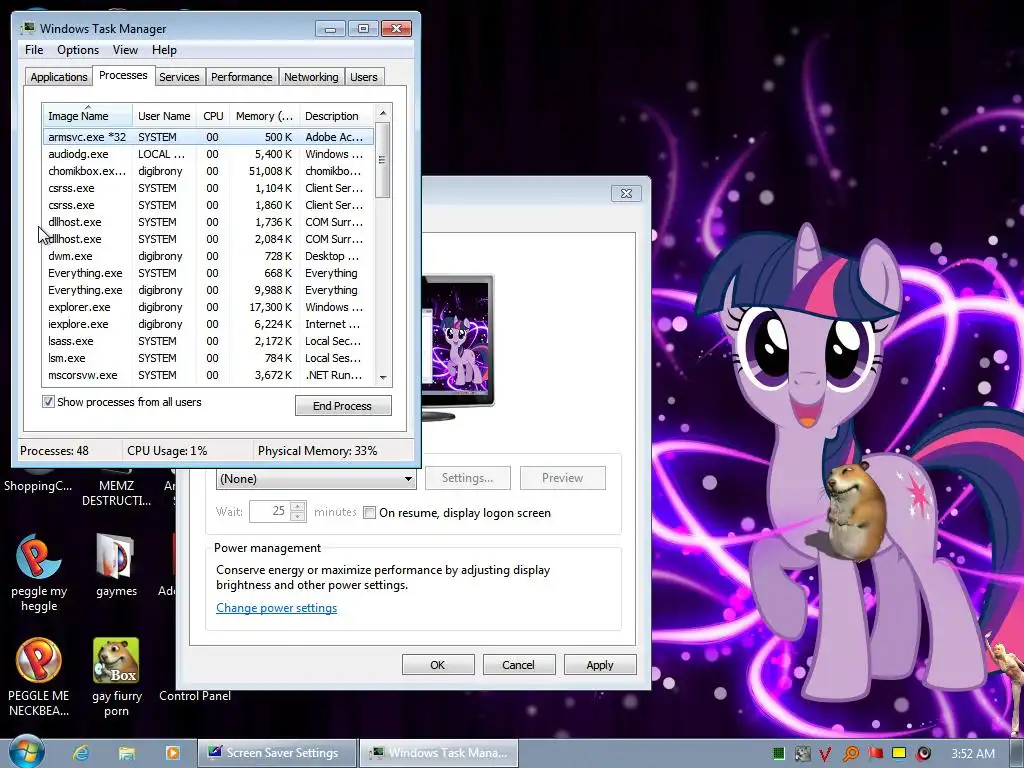
Task: Click the red V tray icon
Action: [x=825, y=754]
